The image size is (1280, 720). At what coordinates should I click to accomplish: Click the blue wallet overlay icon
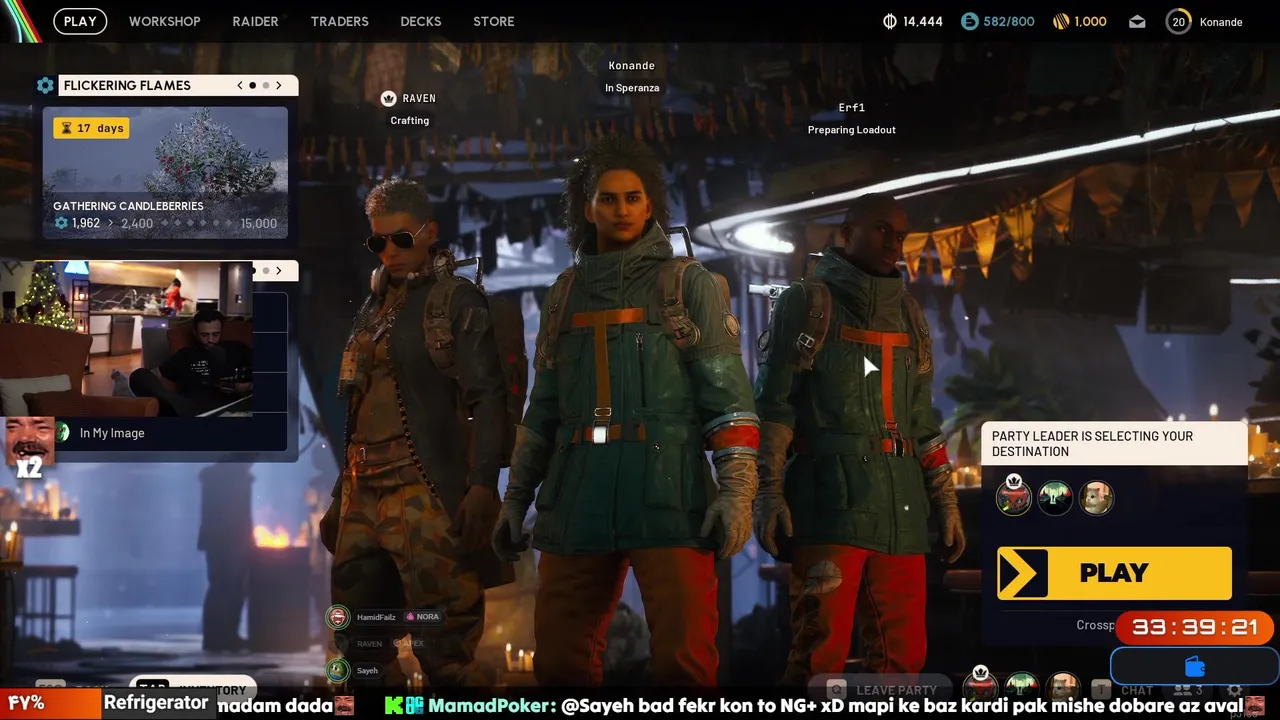click(x=1194, y=666)
